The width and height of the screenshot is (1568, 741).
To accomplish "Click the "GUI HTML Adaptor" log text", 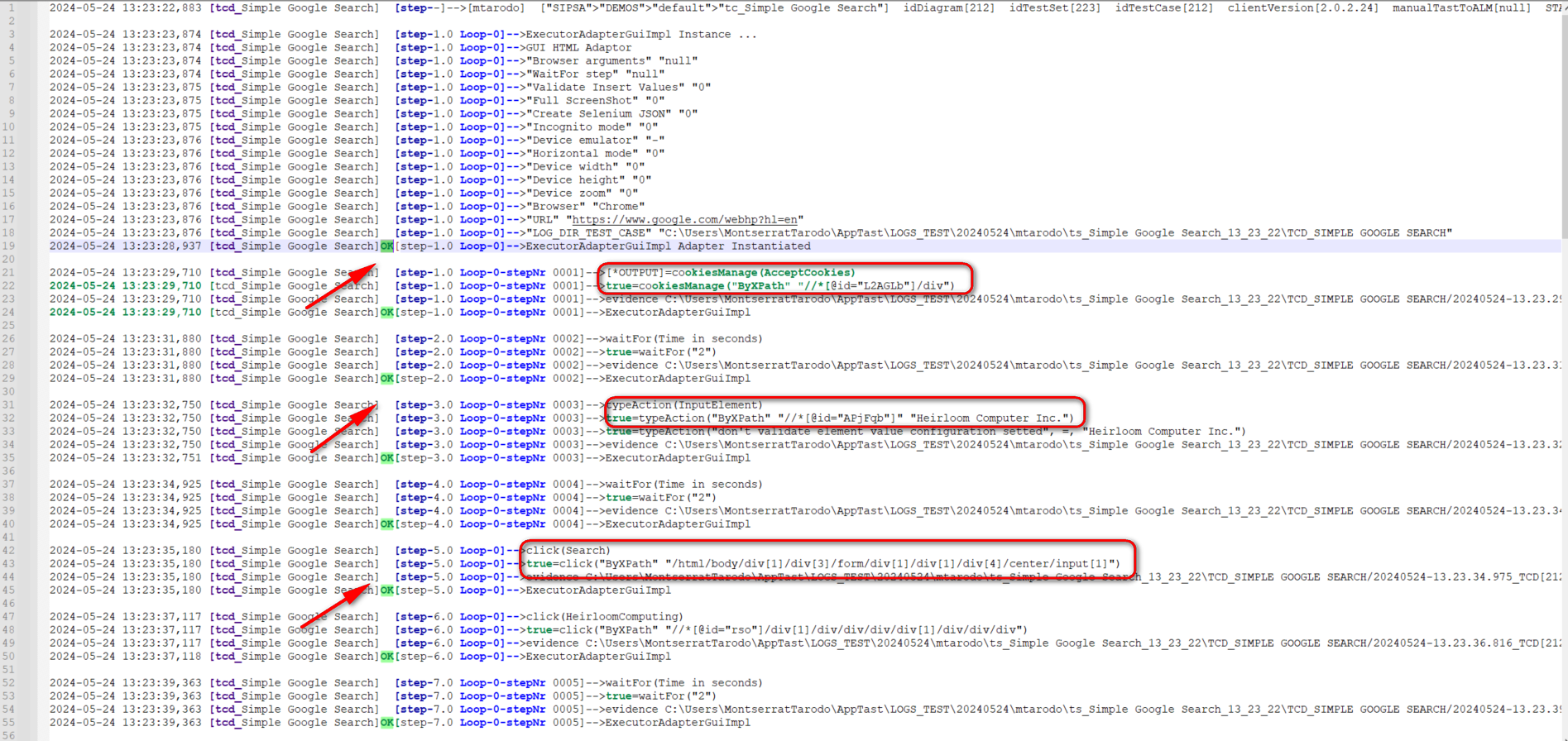I will click(579, 48).
